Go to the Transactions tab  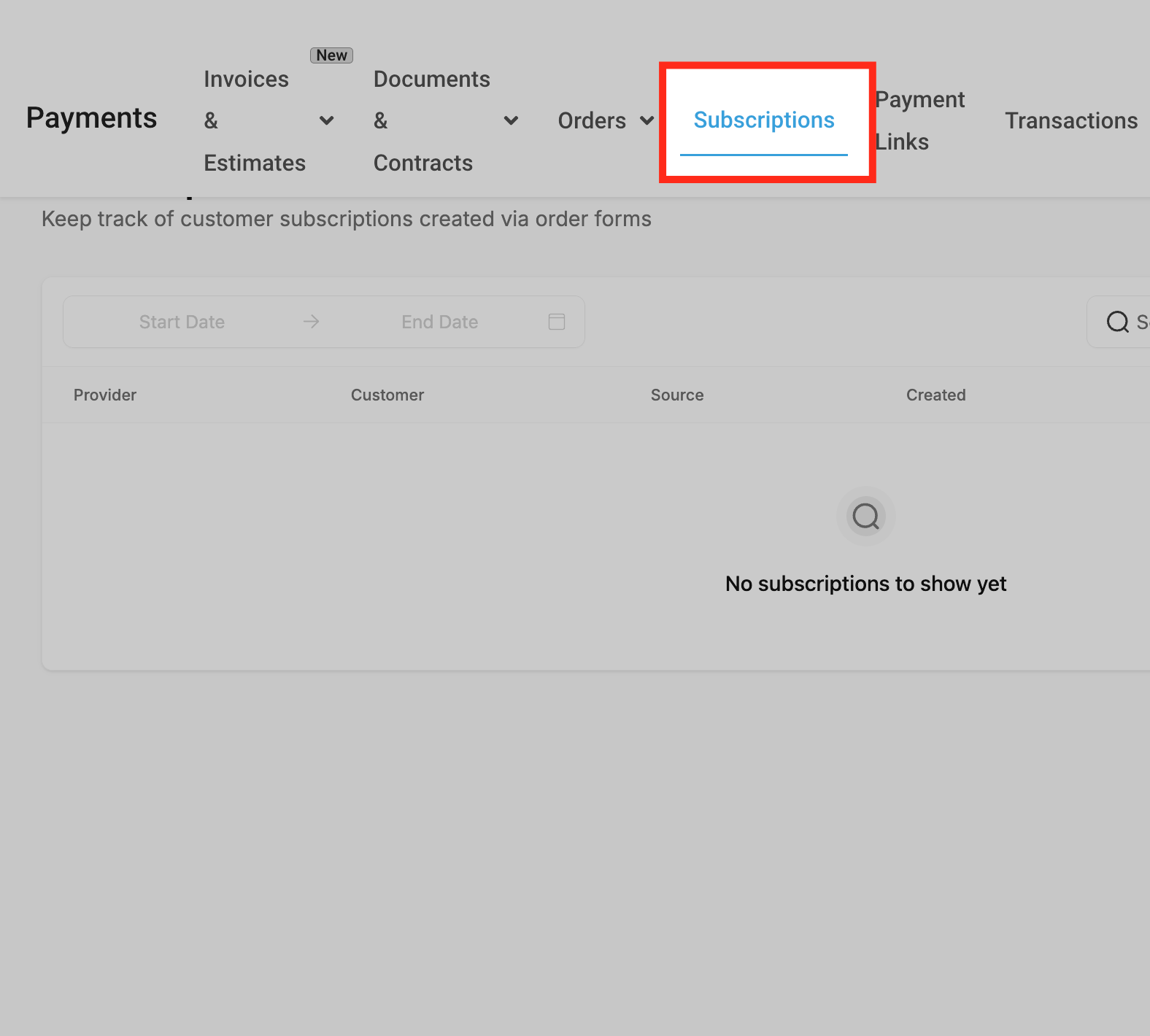coord(1071,120)
